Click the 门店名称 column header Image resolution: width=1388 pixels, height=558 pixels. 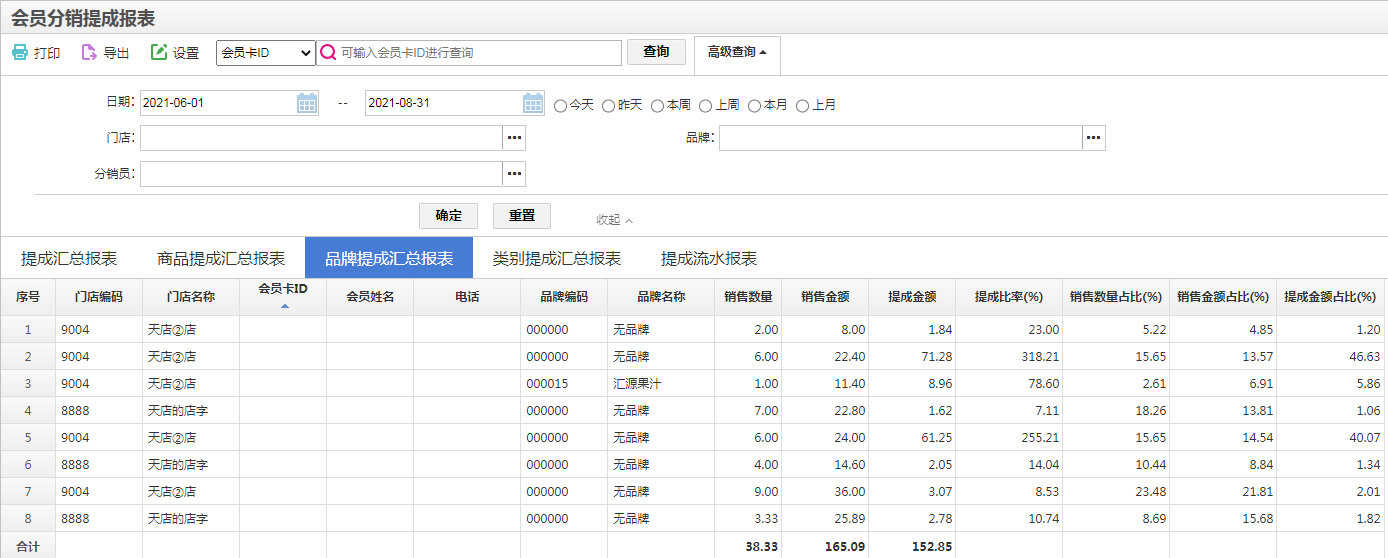pos(191,297)
